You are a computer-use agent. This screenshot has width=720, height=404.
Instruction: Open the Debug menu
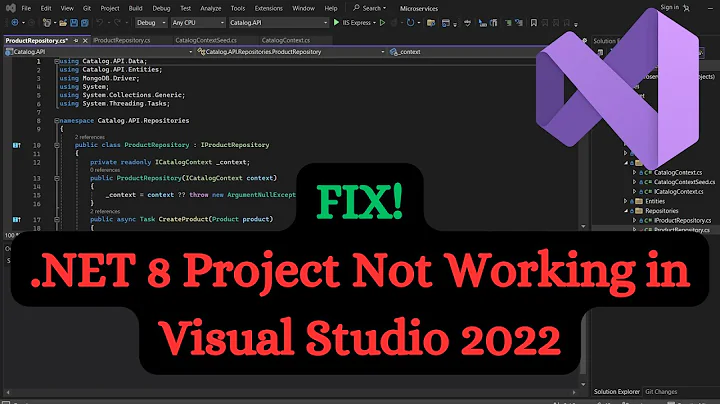[x=161, y=8]
